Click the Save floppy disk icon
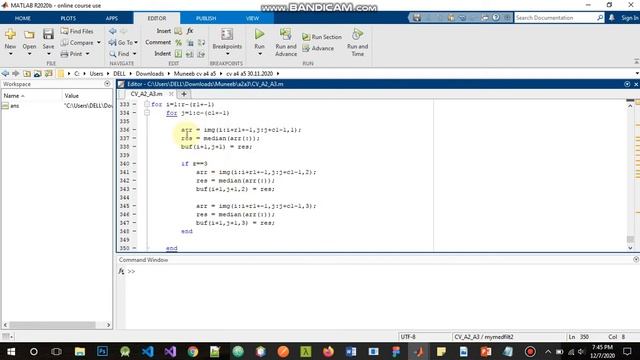 tap(48, 34)
